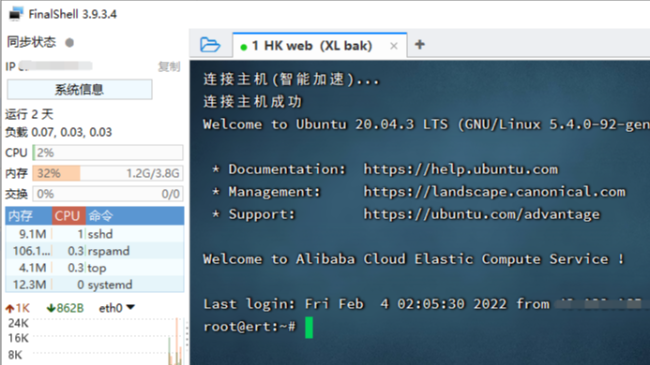Click the download speed arrow 862B
Screen dimensions: 650x365
tap(65, 308)
